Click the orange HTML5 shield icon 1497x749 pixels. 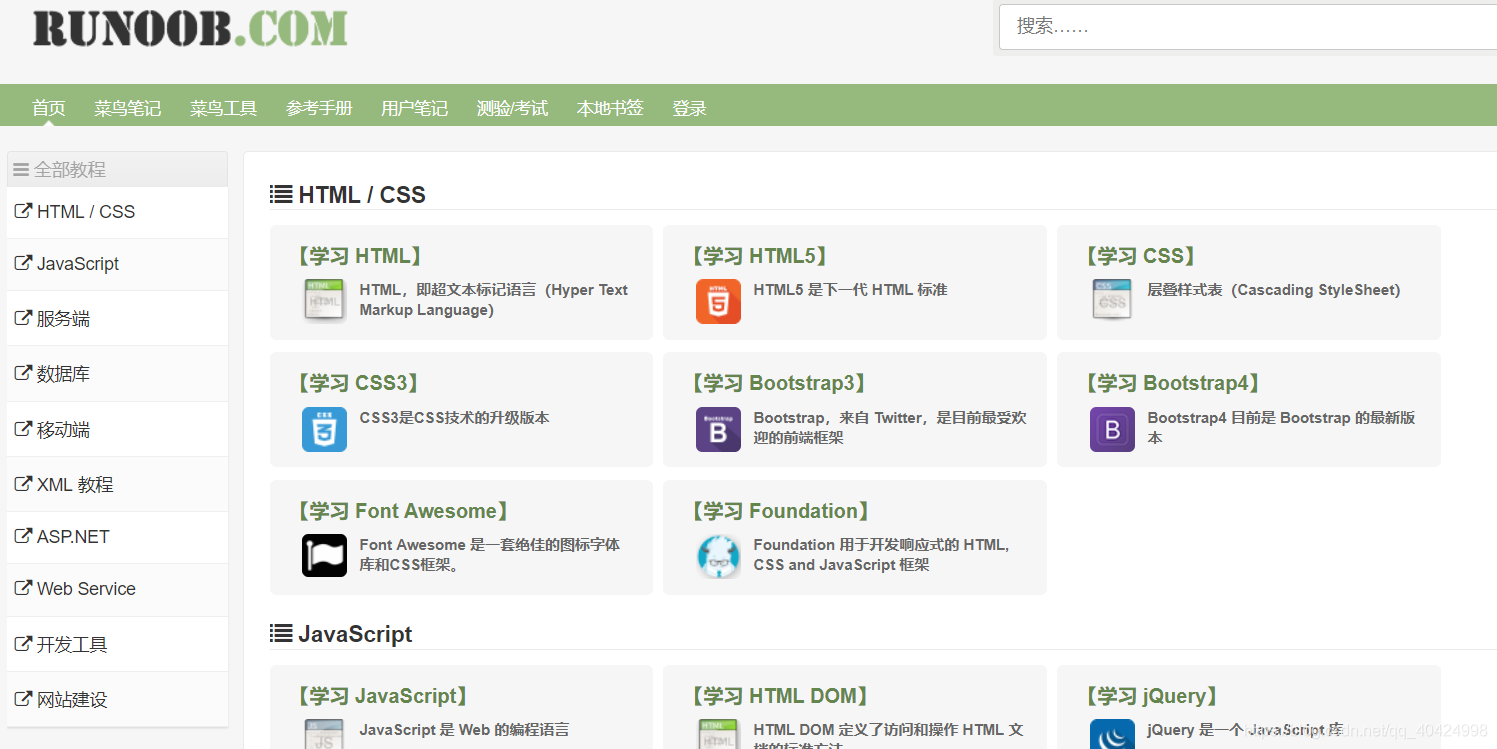pos(718,301)
